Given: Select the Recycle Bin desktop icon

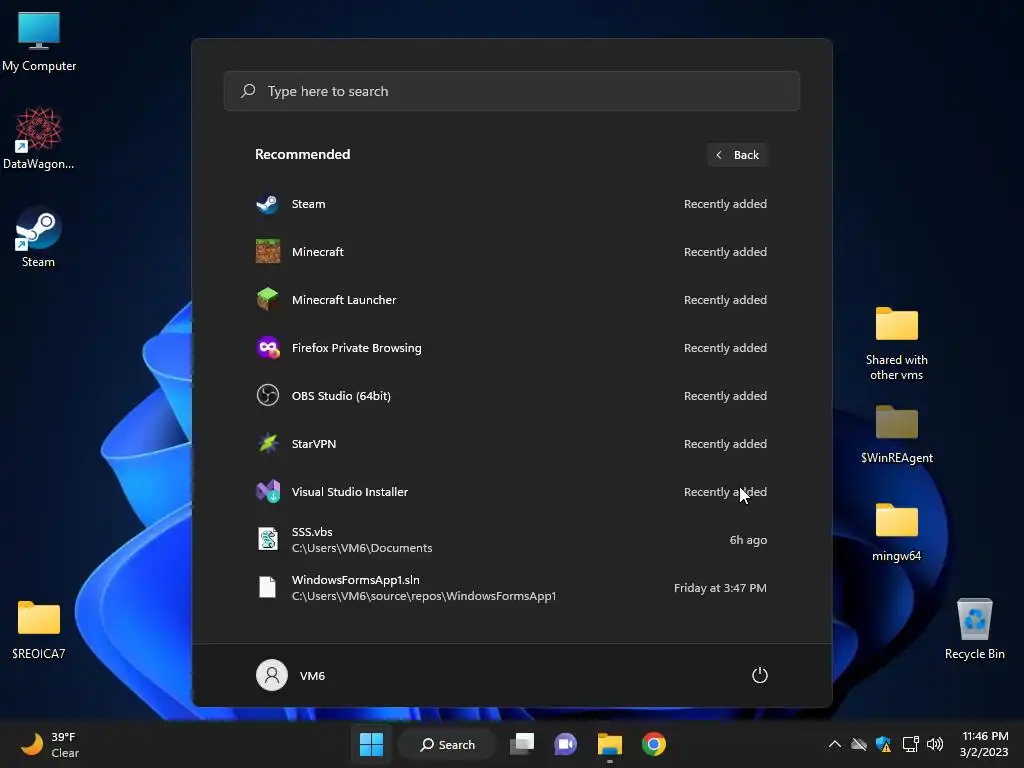Looking at the screenshot, I should [x=974, y=630].
